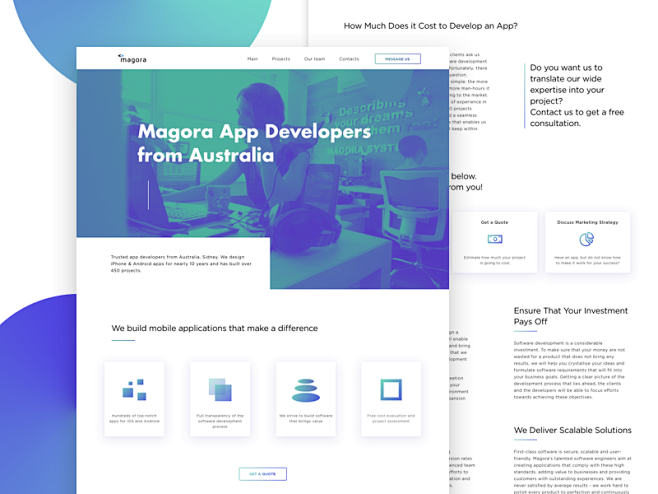Screen dimensions: 658x494
Task: Click 'We Deliver Scalable Solutions' heading
Action: click(572, 430)
